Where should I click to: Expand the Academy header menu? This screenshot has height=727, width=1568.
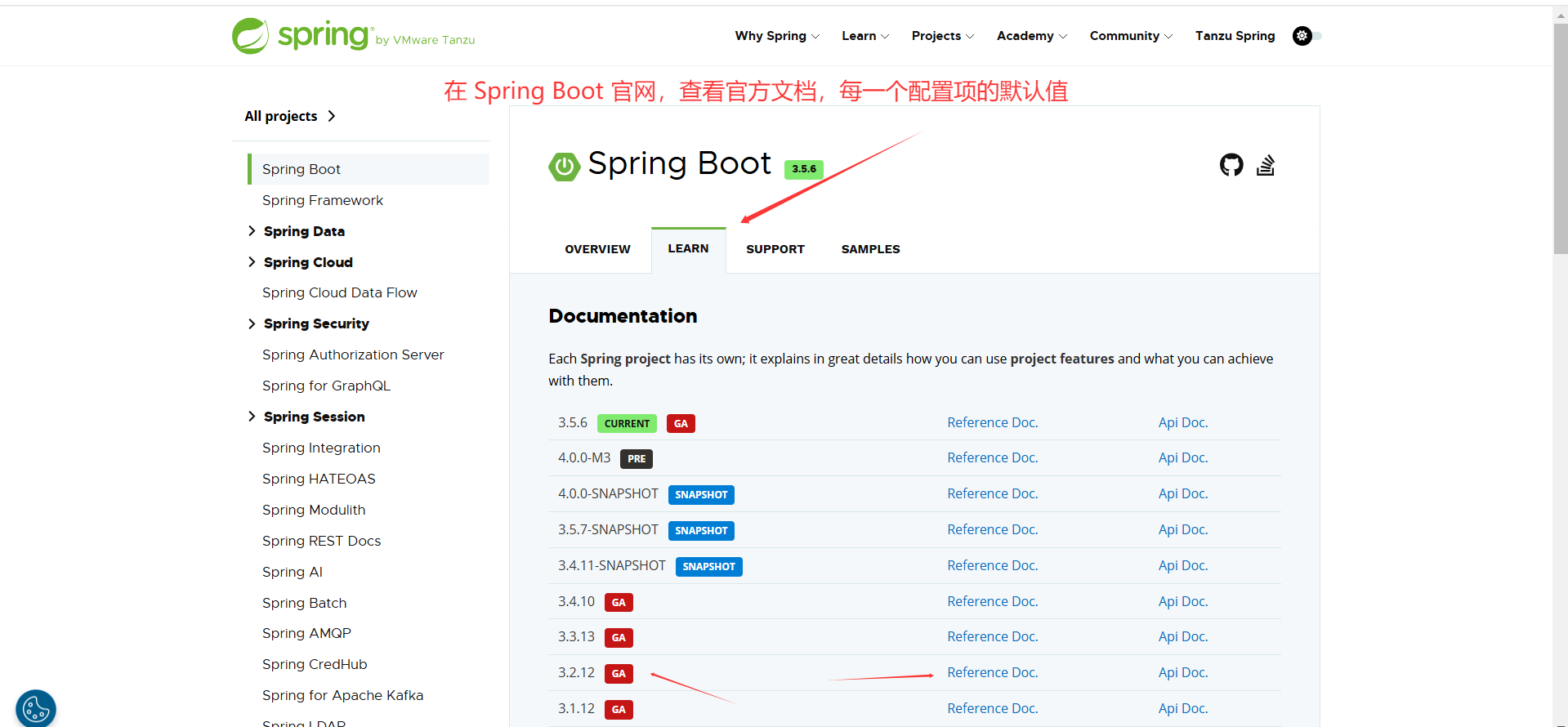coord(1032,36)
